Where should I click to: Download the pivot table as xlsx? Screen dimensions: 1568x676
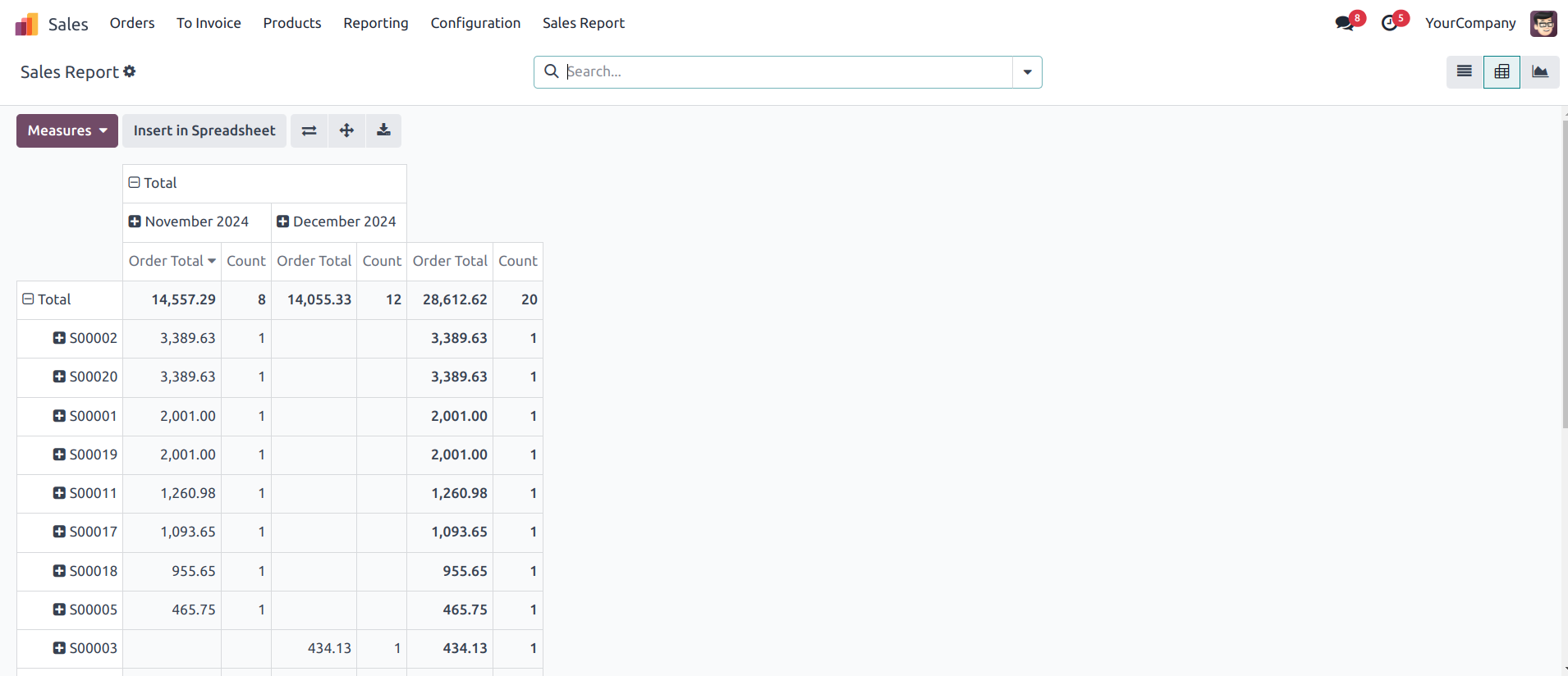point(383,130)
